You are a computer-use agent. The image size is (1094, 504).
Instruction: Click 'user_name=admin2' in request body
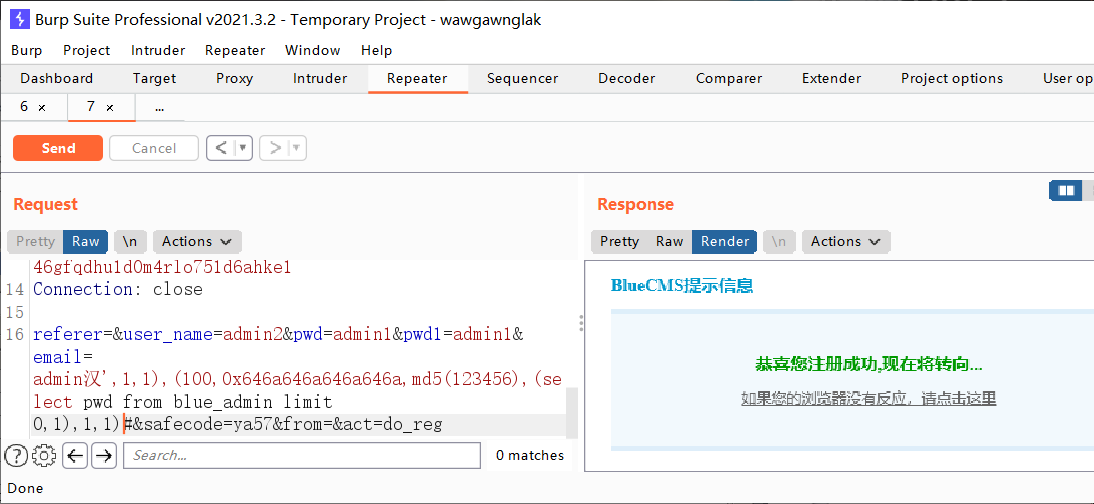203,334
